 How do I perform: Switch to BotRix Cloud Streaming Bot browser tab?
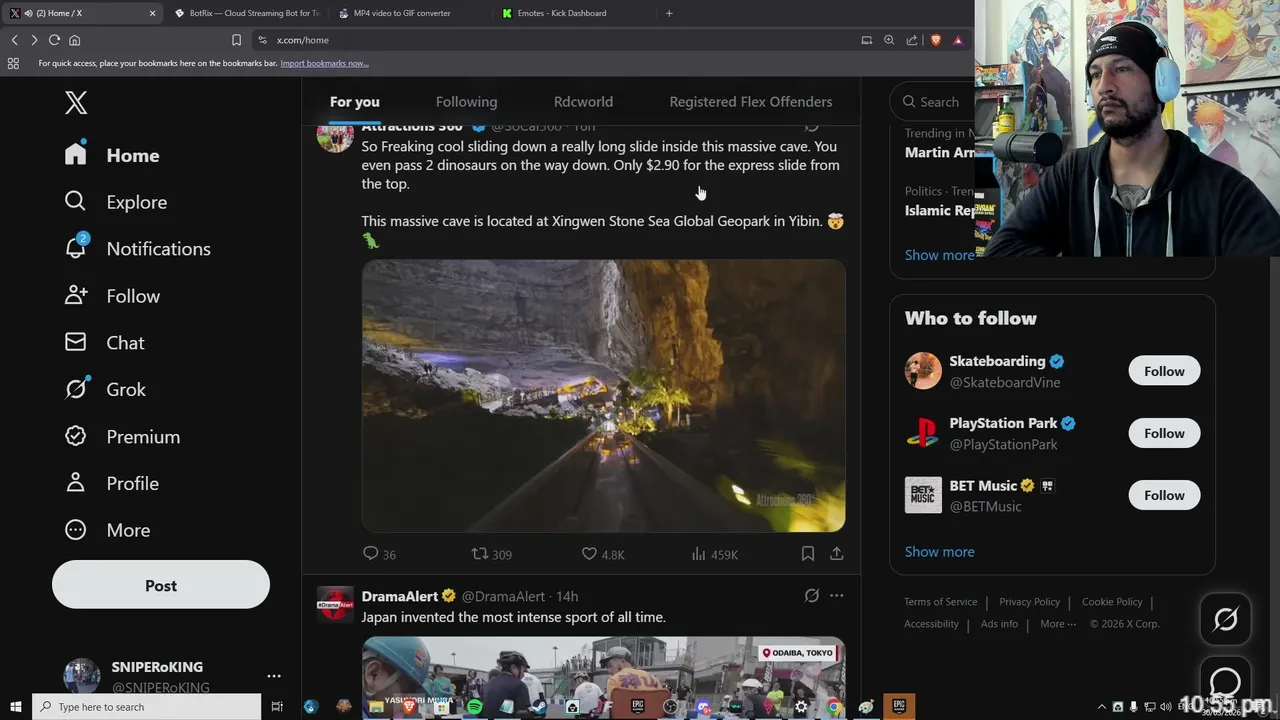coord(246,13)
